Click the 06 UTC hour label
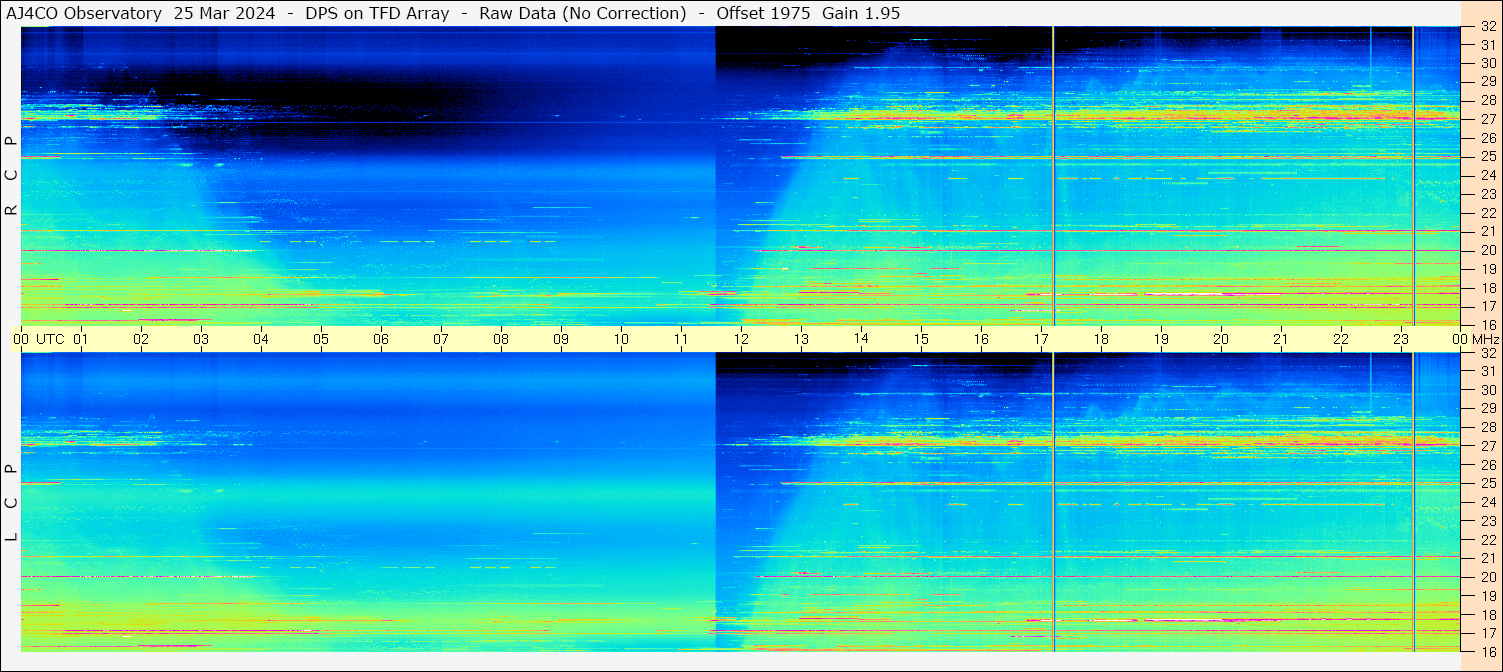 click(x=381, y=339)
